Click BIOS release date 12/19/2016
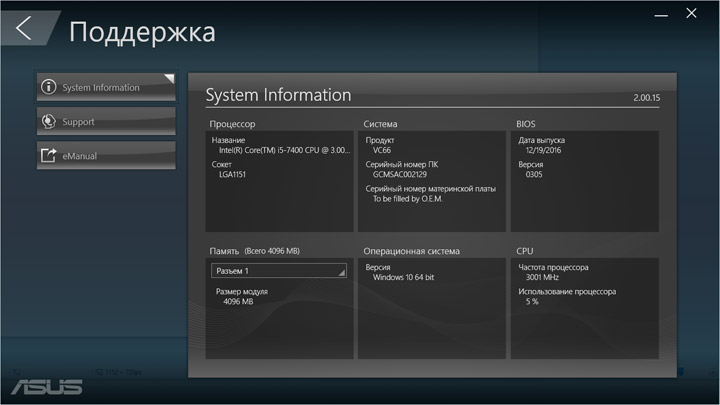The width and height of the screenshot is (720, 405). click(543, 150)
